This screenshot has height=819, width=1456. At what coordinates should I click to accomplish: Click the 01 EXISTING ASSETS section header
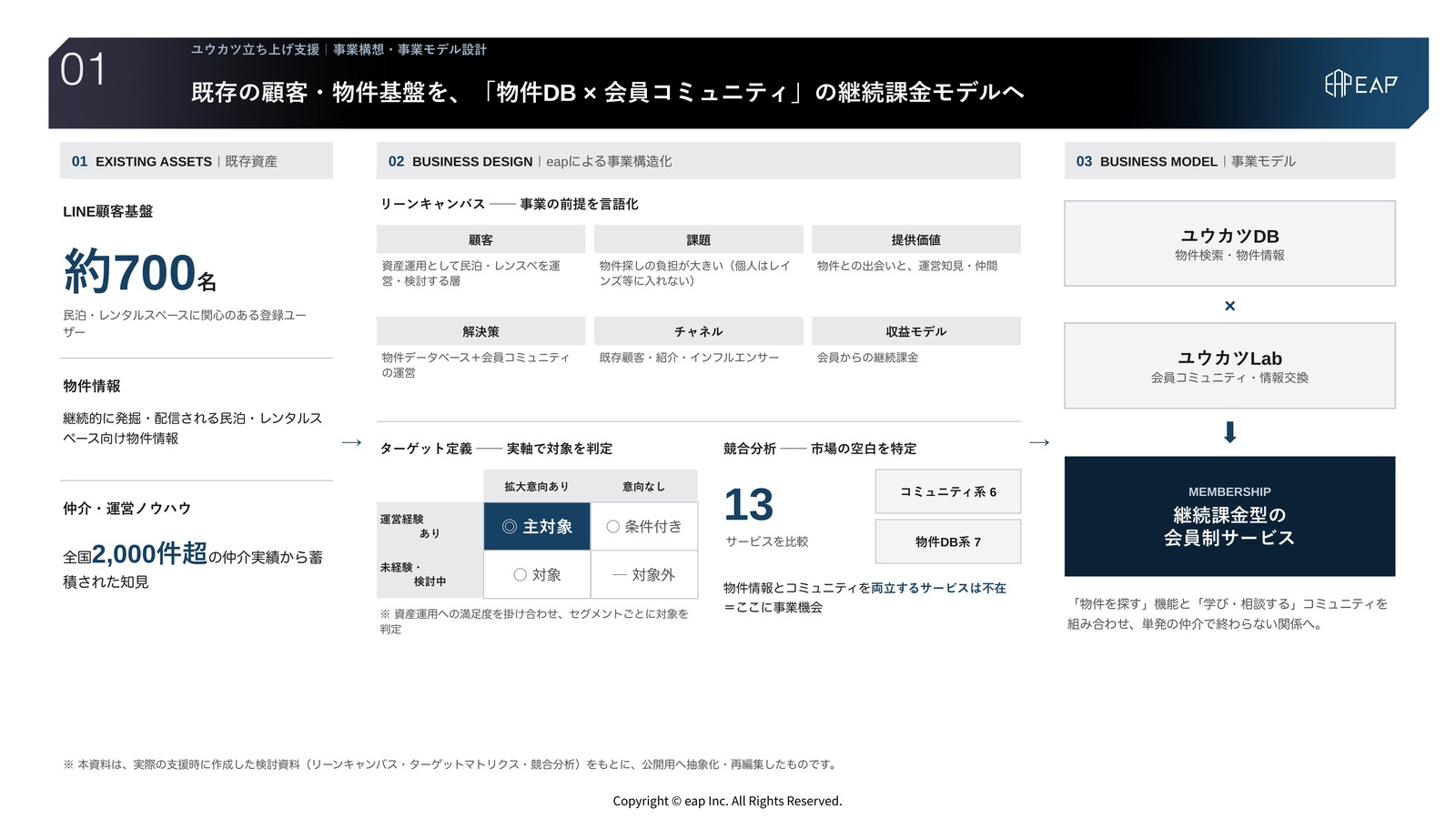click(x=197, y=161)
